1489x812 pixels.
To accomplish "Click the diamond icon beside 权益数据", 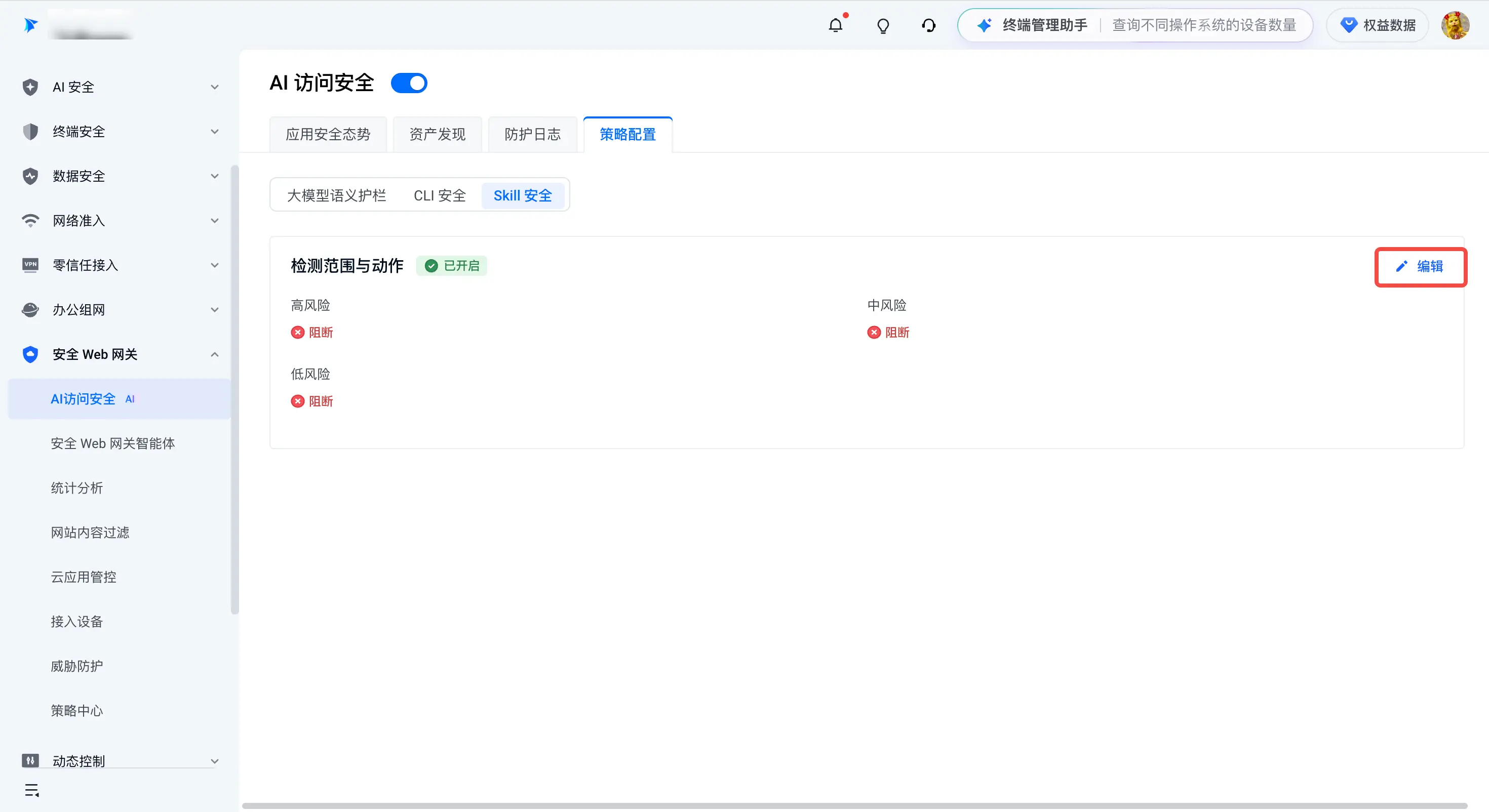I will [x=1349, y=25].
